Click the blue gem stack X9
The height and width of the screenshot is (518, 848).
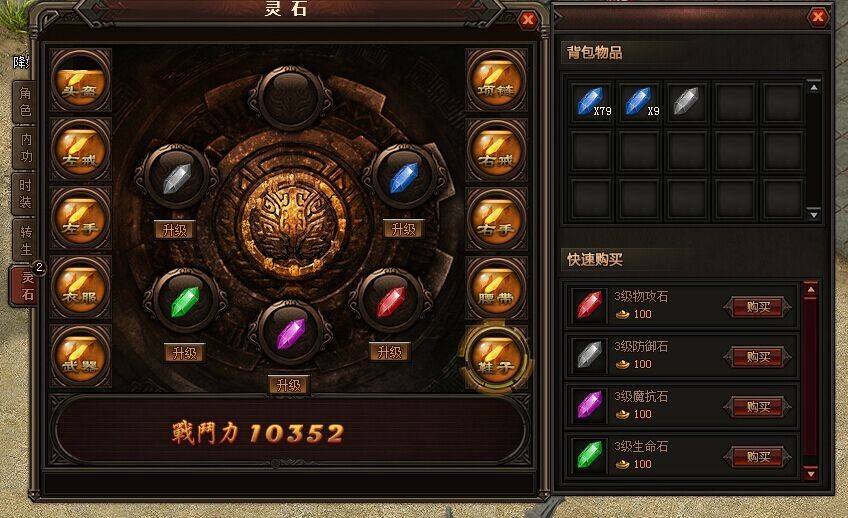point(639,102)
